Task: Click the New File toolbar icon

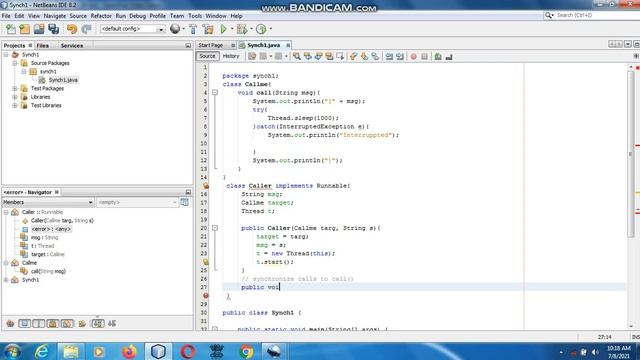Action: tap(11, 29)
